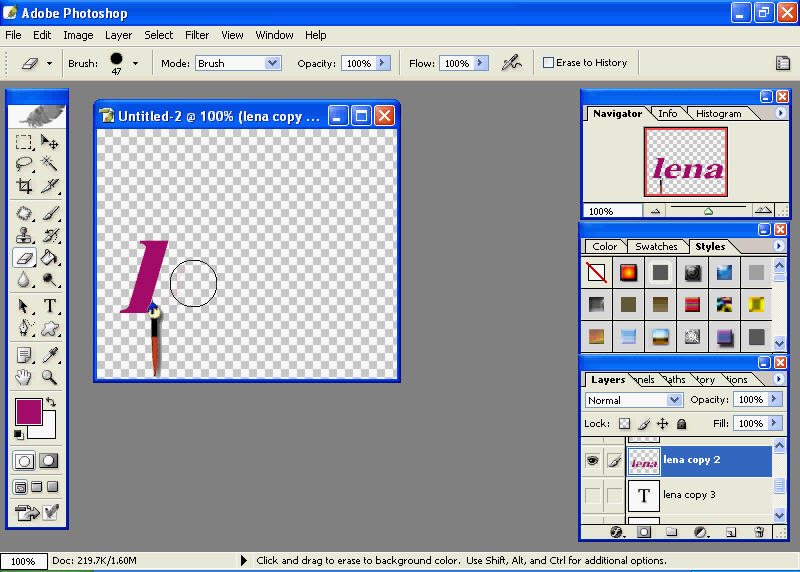
Task: Expand the Brush preset picker arrow
Action: [x=134, y=63]
